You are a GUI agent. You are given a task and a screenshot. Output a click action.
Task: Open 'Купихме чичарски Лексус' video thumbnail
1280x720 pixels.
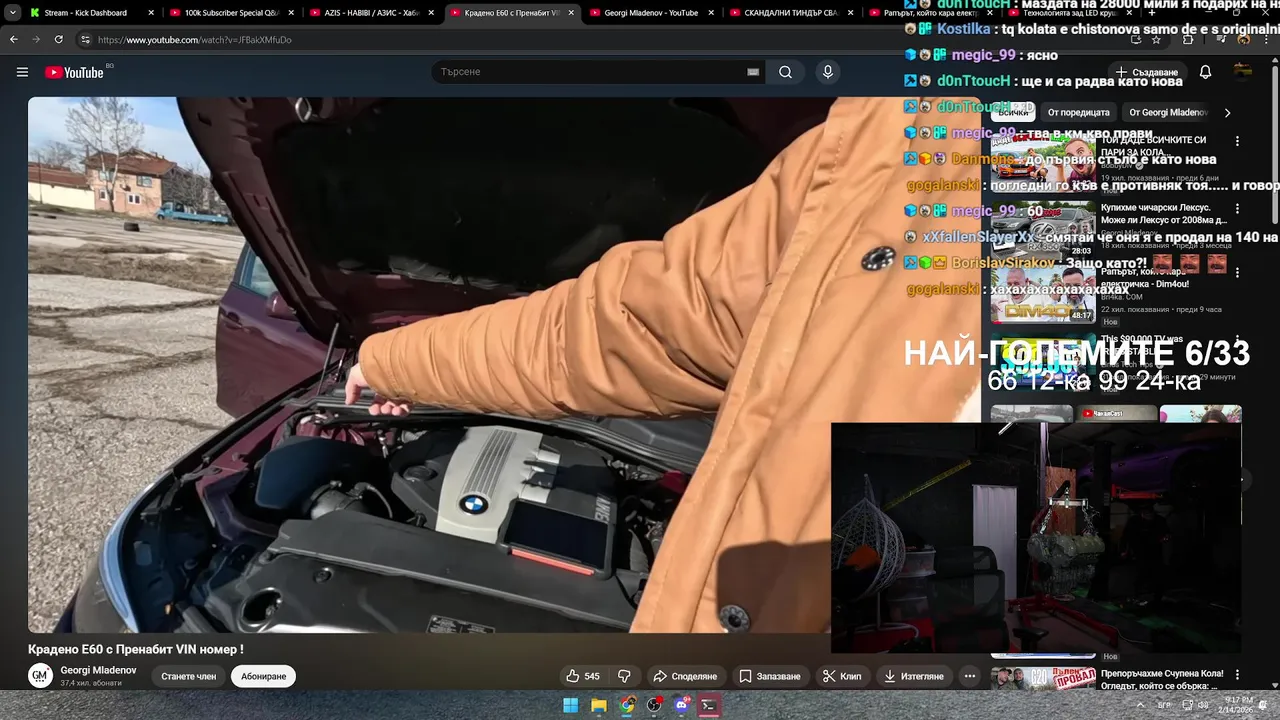(x=1043, y=228)
